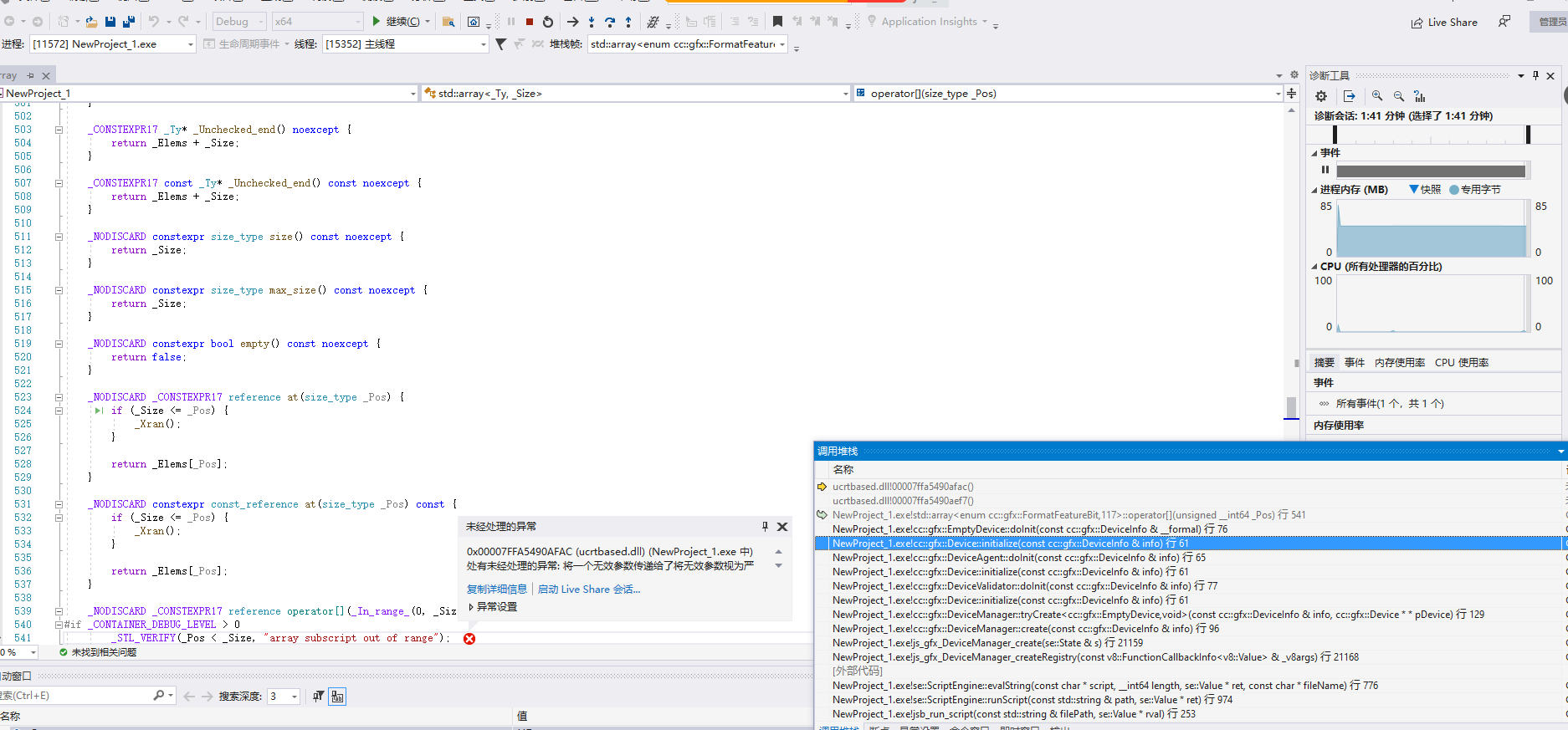Screen dimensions: 1568x730
Task: Open the process dropdown showing NewProject_1.exe
Action: tap(112, 44)
